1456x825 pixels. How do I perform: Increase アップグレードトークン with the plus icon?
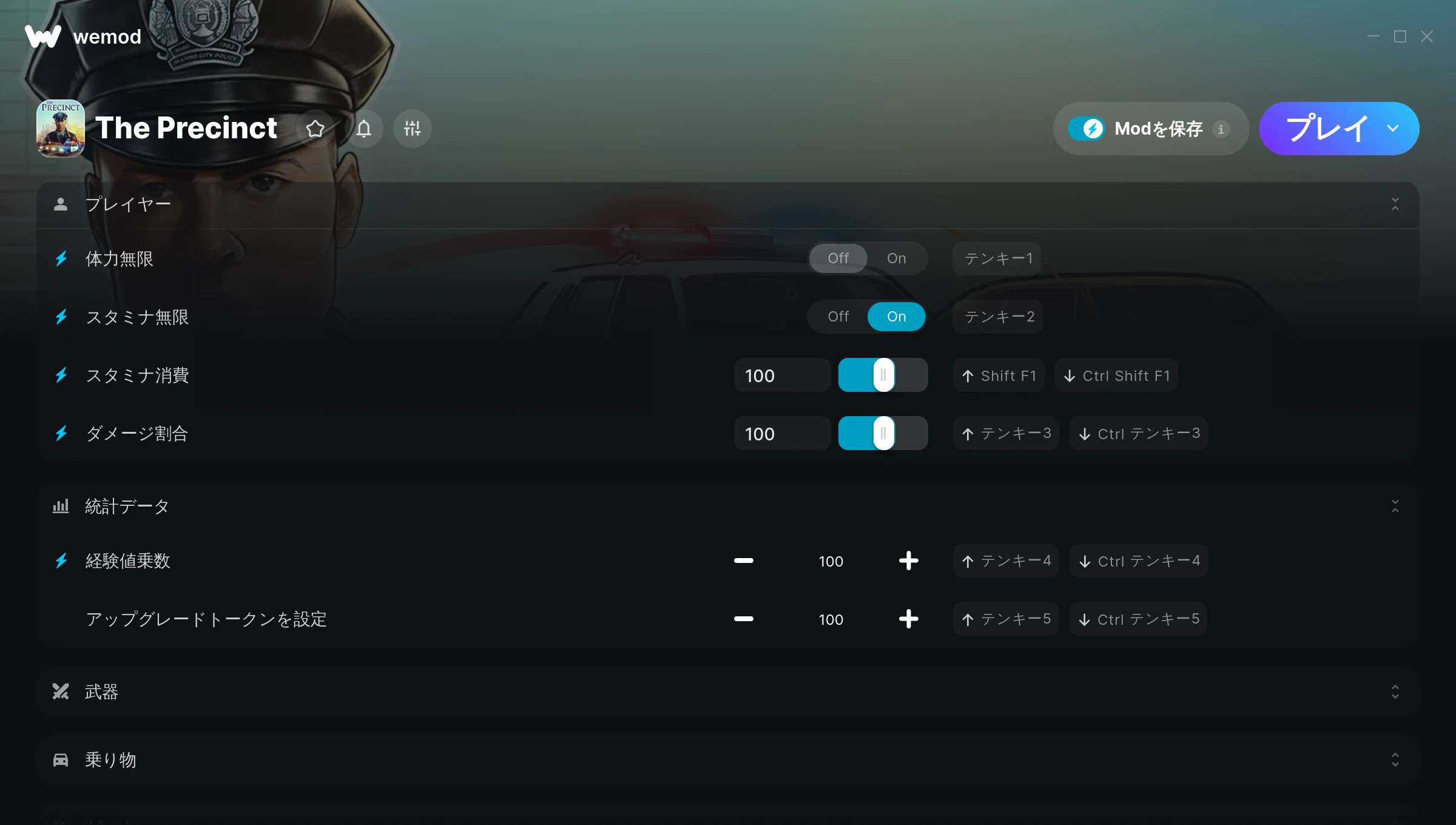(x=908, y=619)
